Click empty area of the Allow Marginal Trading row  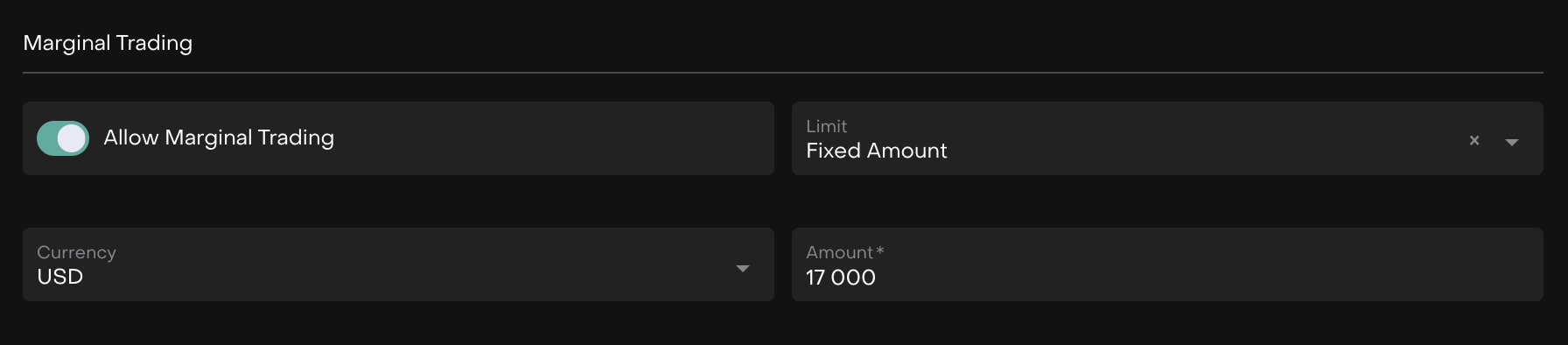pos(551,138)
